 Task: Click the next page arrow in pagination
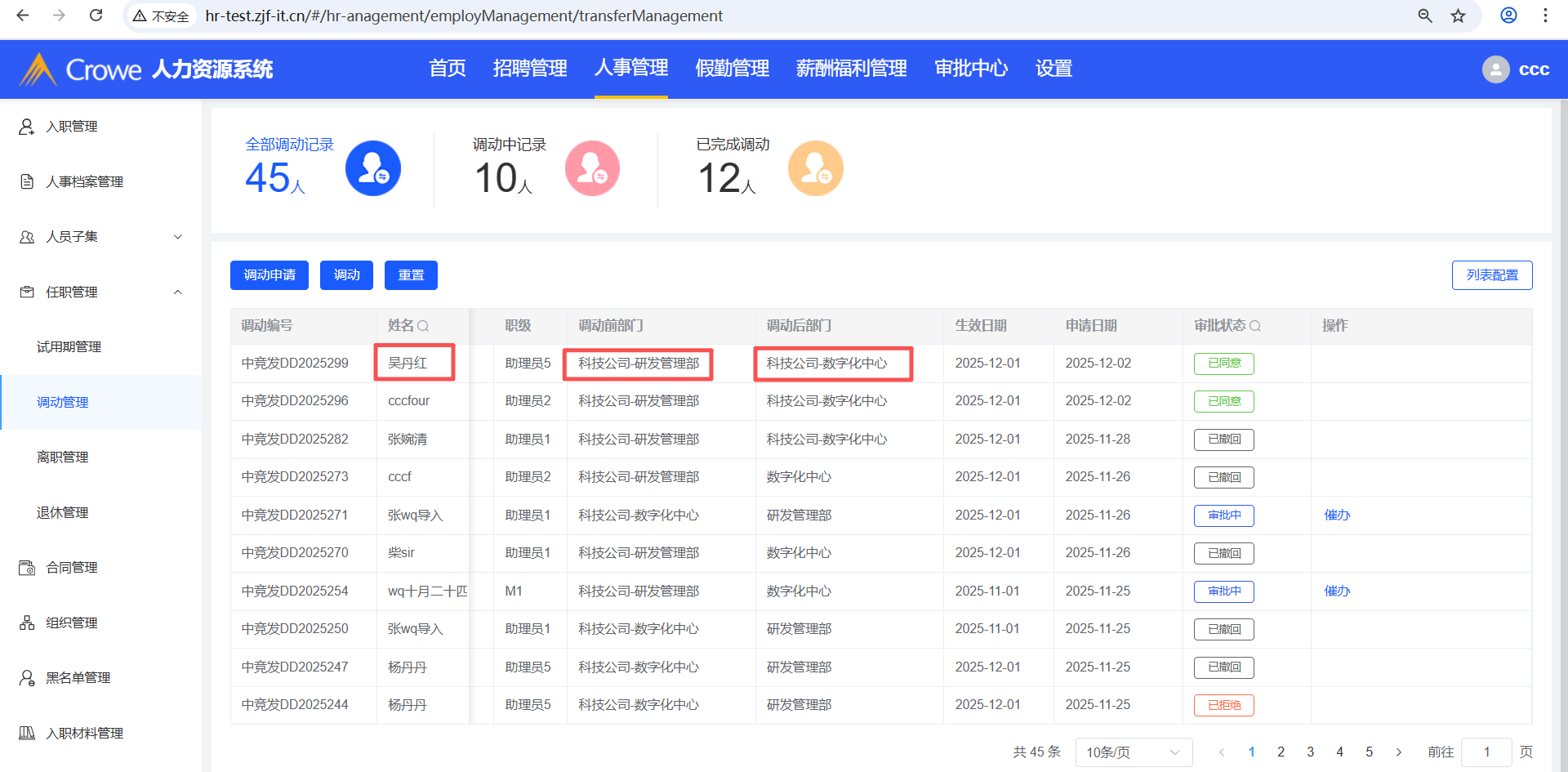point(1399,752)
